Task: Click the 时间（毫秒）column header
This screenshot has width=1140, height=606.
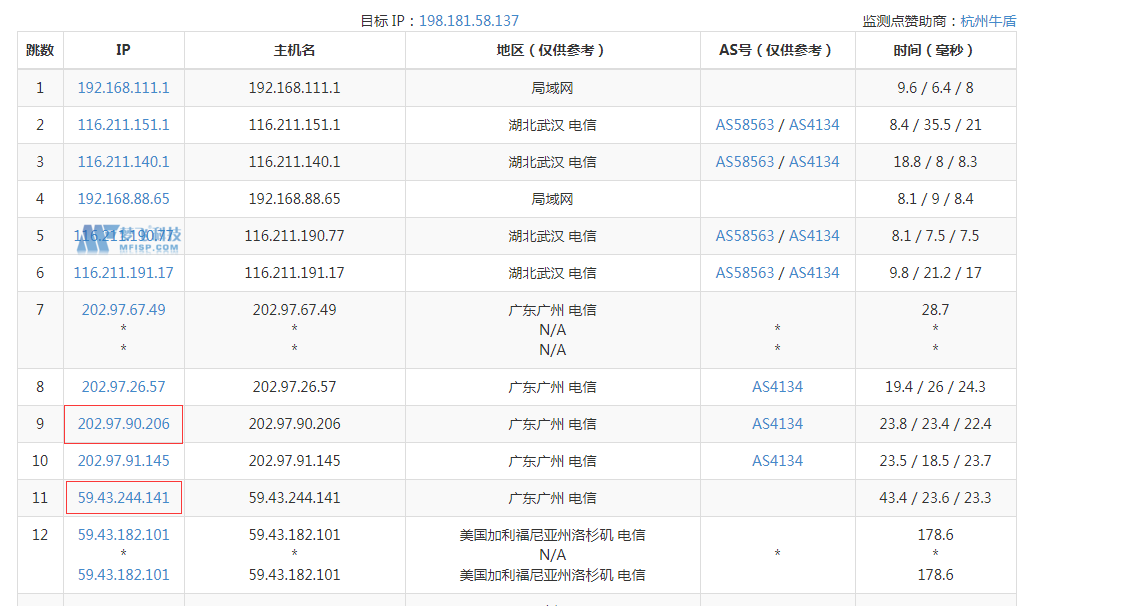Action: 934,50
